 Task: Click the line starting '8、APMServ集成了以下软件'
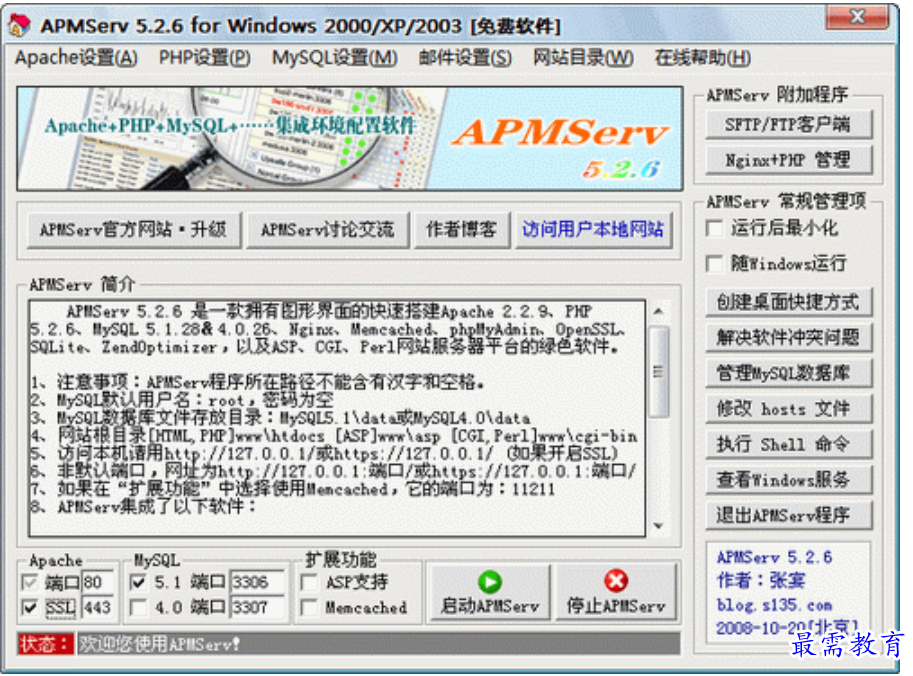[x=143, y=507]
